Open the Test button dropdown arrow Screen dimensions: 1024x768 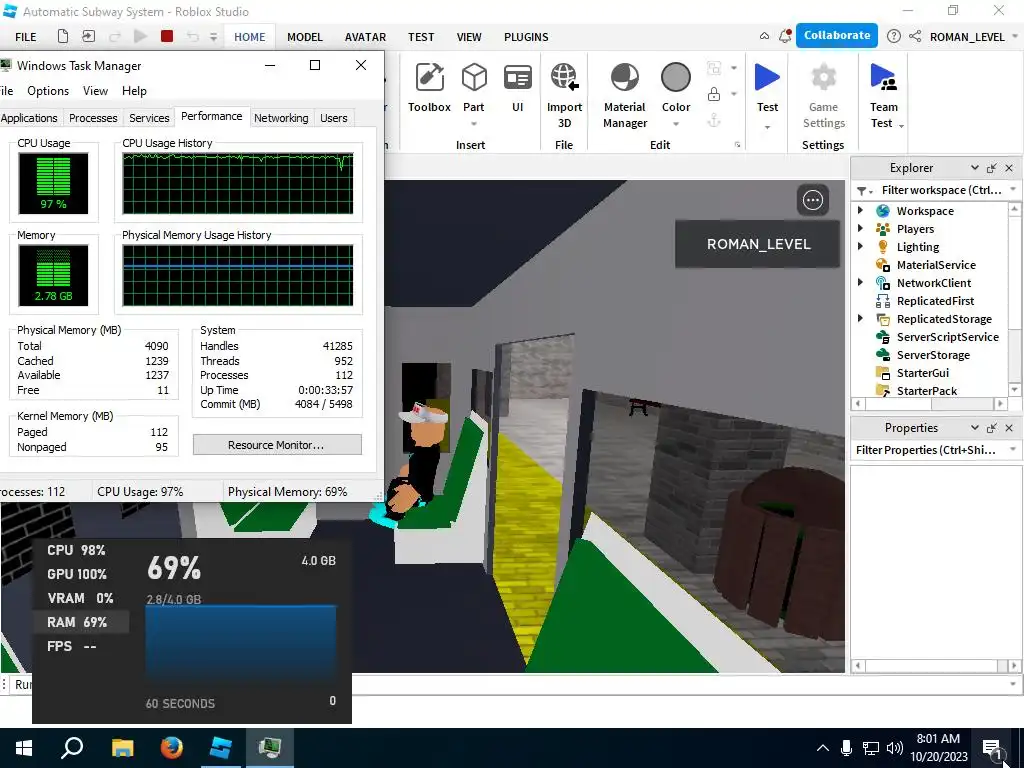[x=767, y=127]
